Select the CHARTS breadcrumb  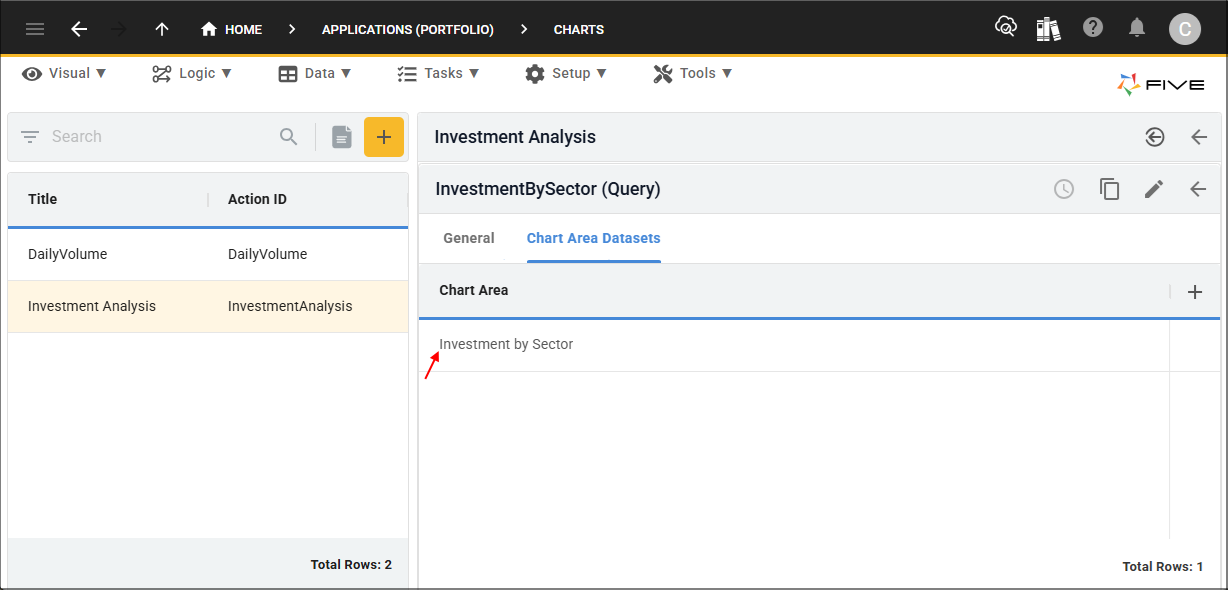(579, 30)
